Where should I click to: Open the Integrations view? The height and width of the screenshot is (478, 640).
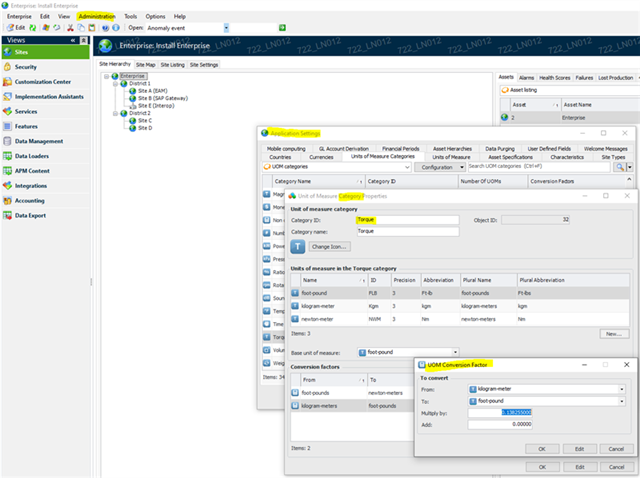pyautogui.click(x=30, y=185)
